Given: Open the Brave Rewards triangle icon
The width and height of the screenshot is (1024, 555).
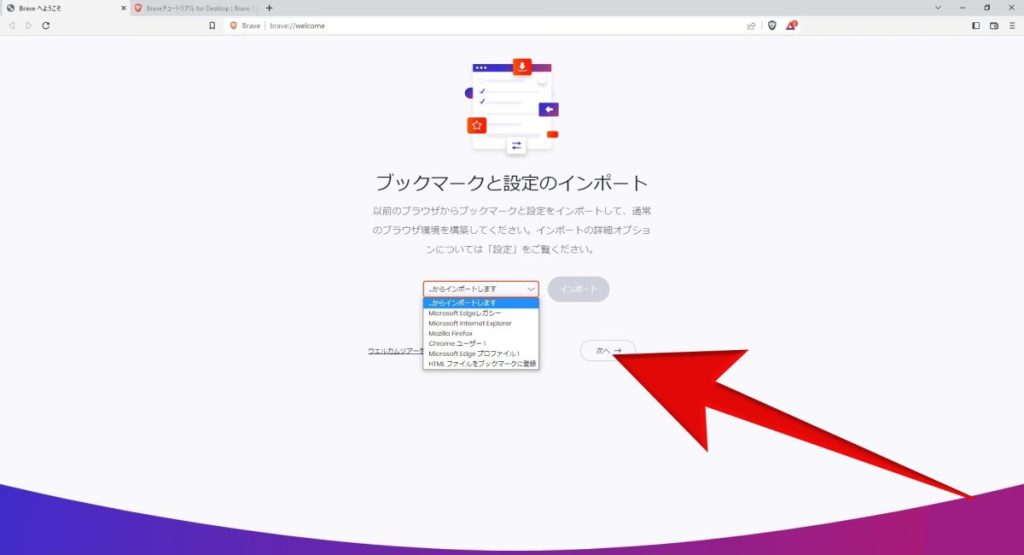Looking at the screenshot, I should pos(791,25).
